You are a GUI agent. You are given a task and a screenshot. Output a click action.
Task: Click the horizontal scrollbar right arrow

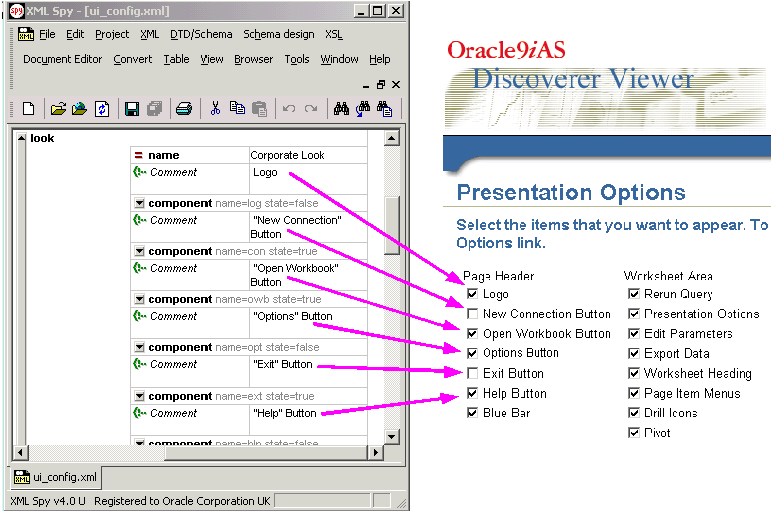[376, 452]
